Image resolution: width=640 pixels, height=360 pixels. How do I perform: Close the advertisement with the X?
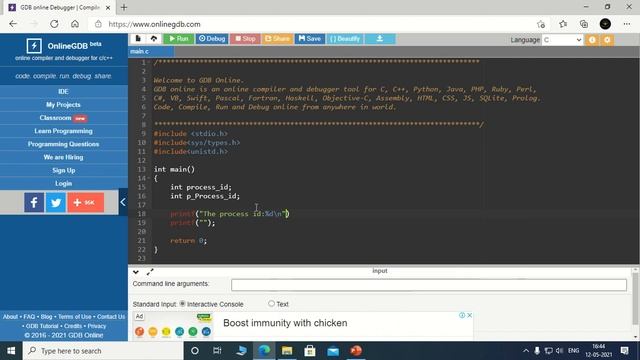[469, 315]
